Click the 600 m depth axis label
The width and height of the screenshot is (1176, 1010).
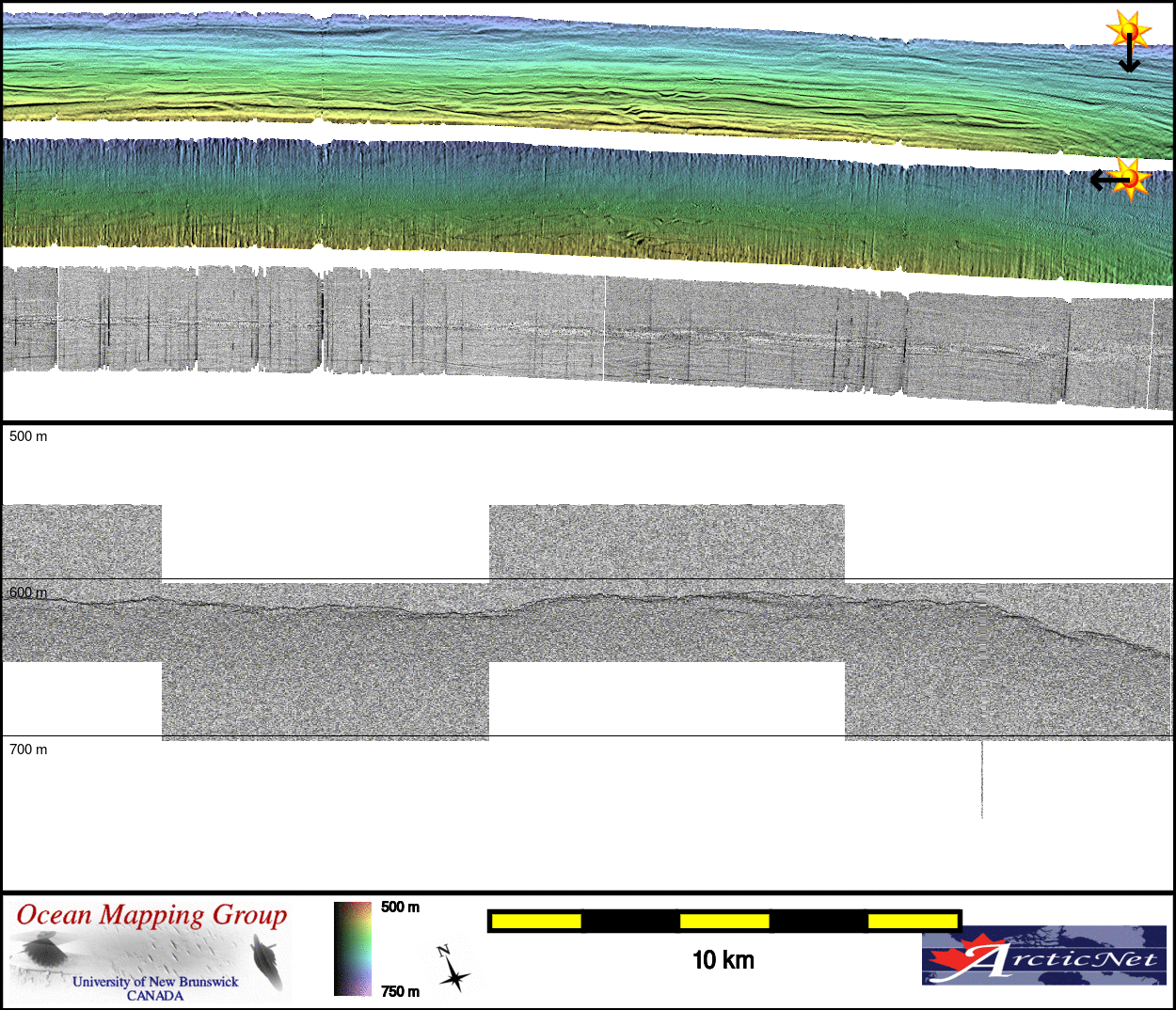[28, 592]
